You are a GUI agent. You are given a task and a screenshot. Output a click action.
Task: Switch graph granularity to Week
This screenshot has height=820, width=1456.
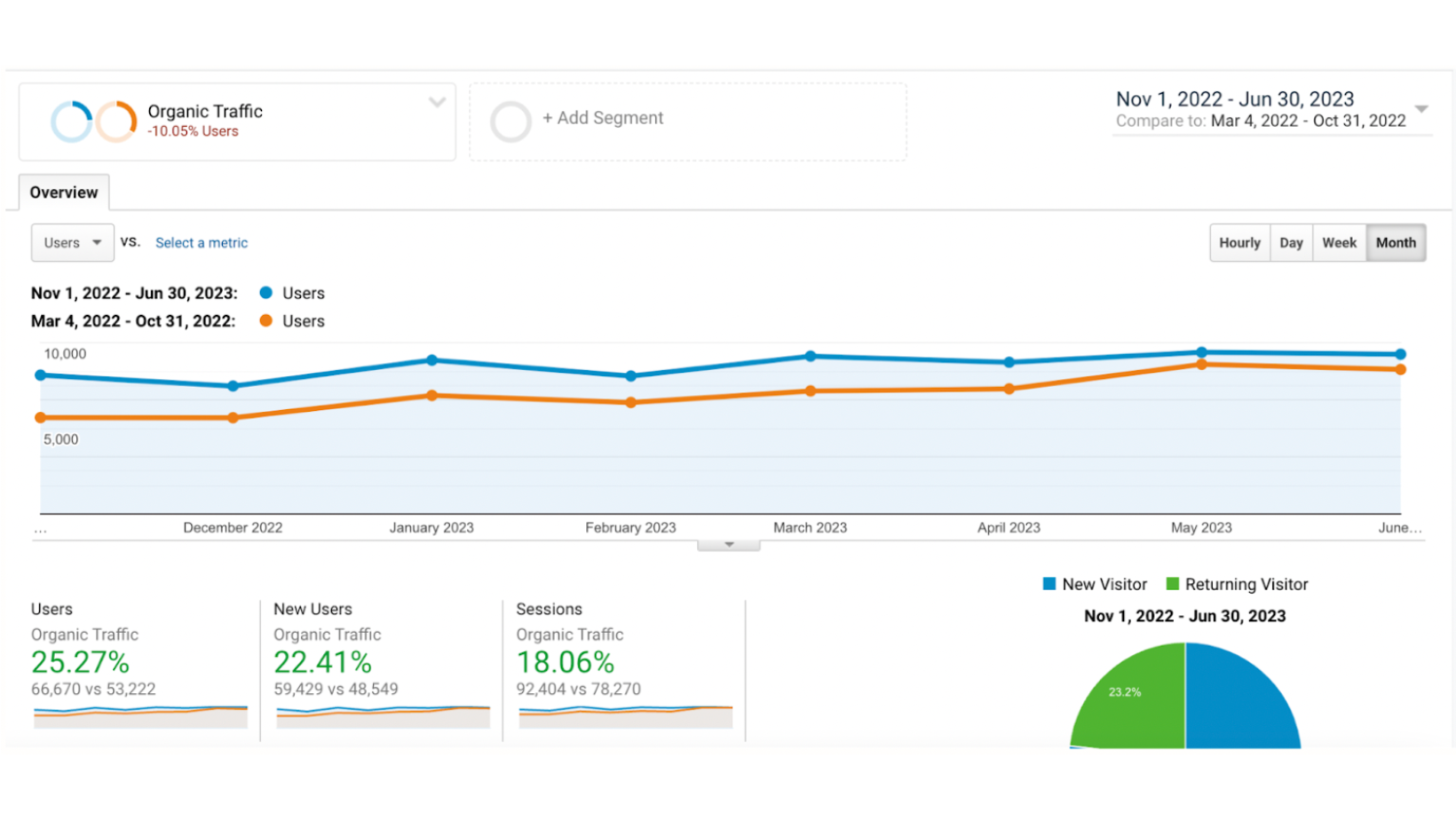[1338, 242]
